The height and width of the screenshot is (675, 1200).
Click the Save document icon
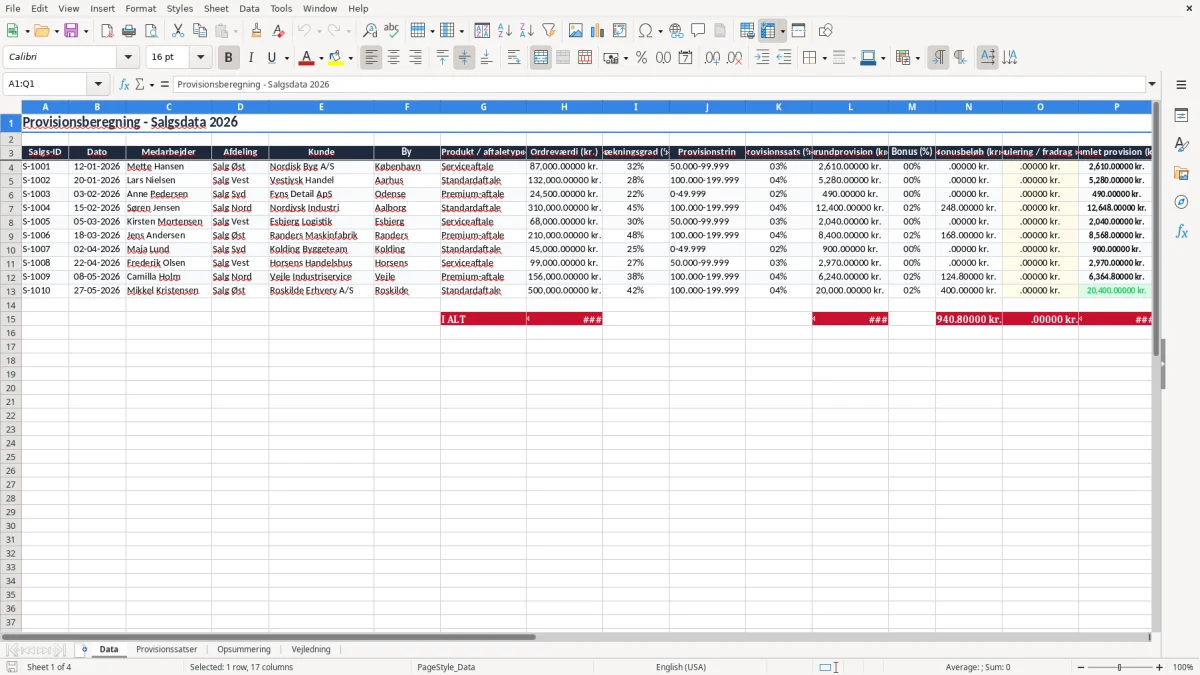71,31
